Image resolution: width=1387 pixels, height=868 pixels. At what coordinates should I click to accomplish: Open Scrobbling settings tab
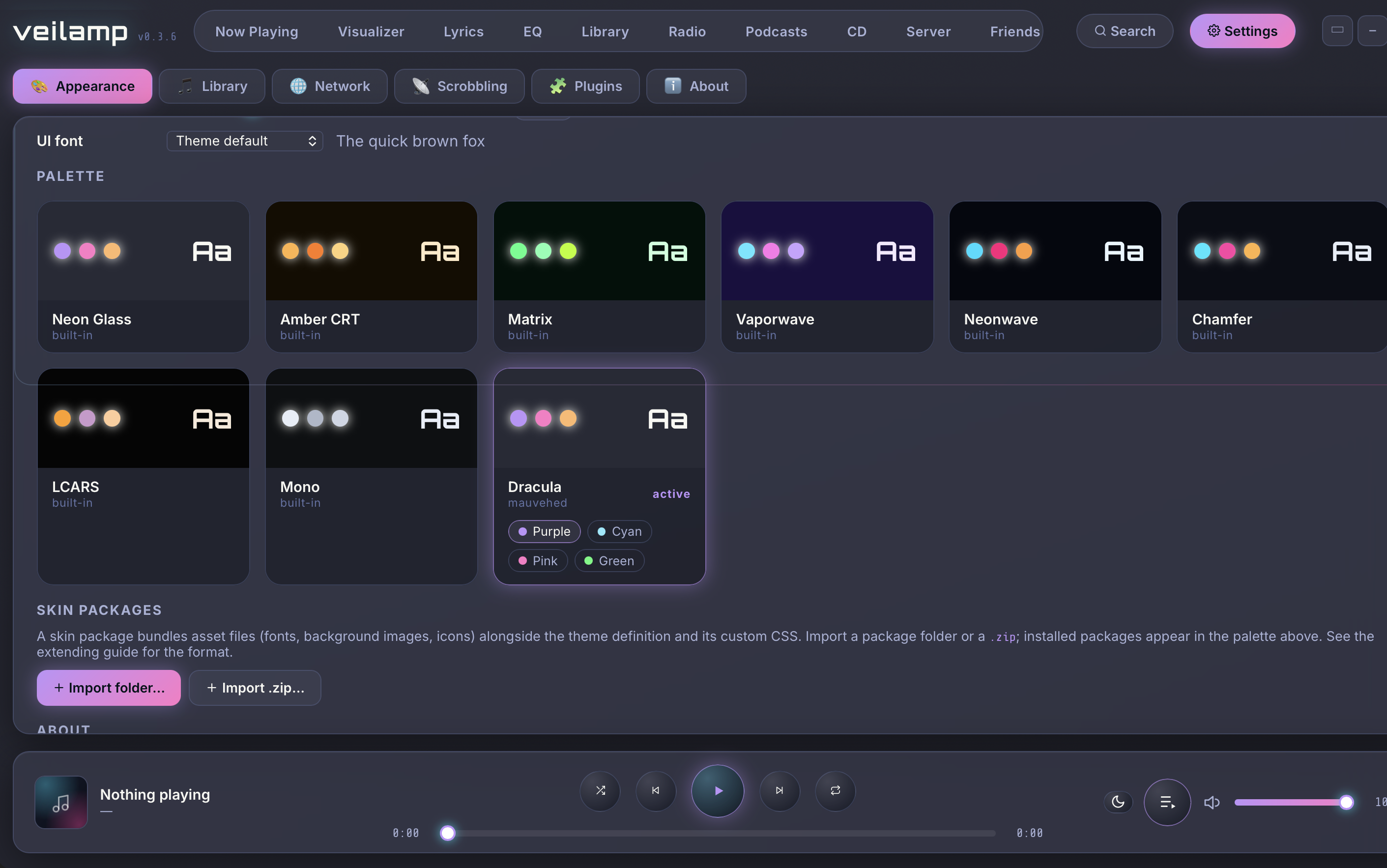(459, 86)
